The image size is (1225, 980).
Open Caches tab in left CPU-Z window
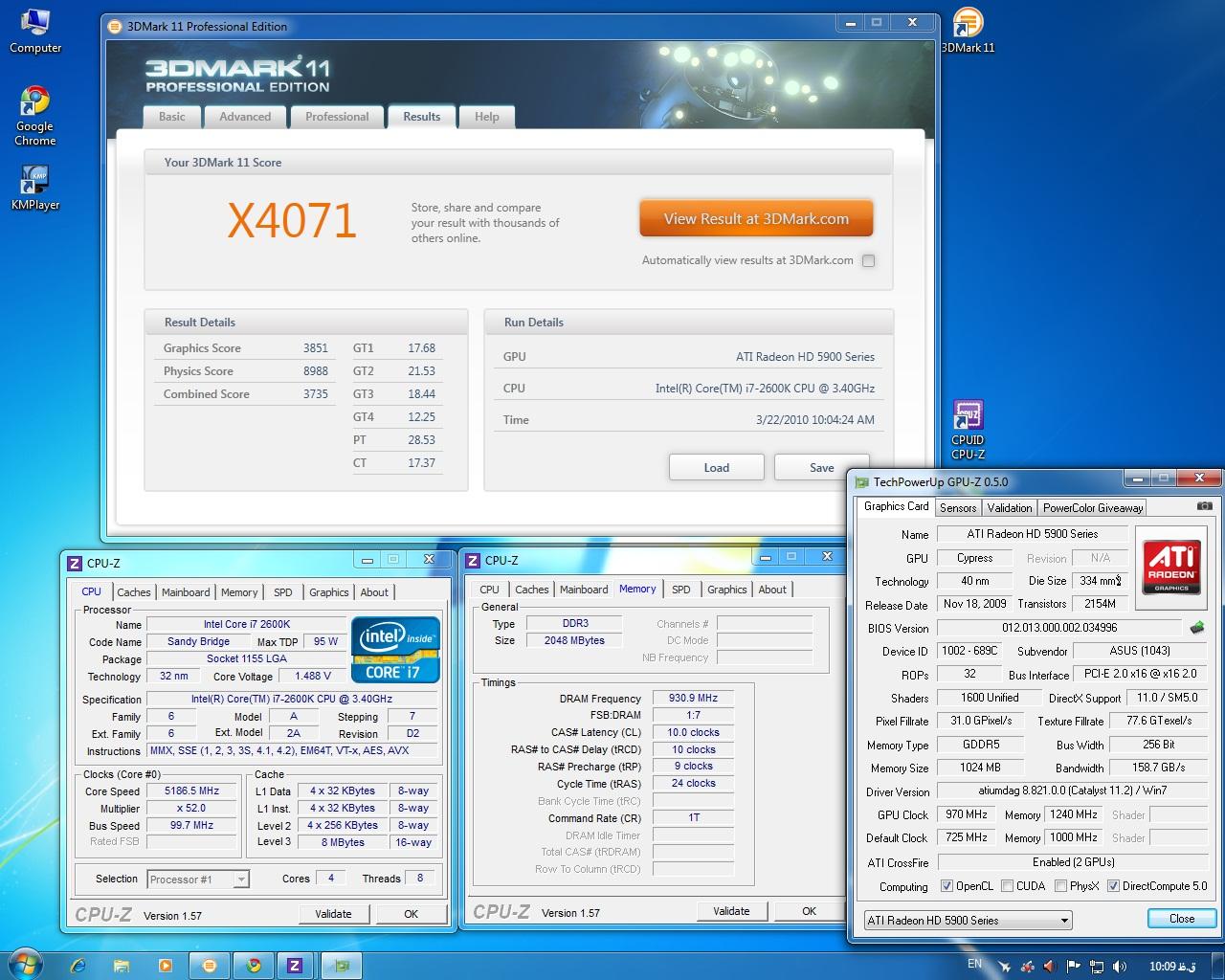point(134,592)
